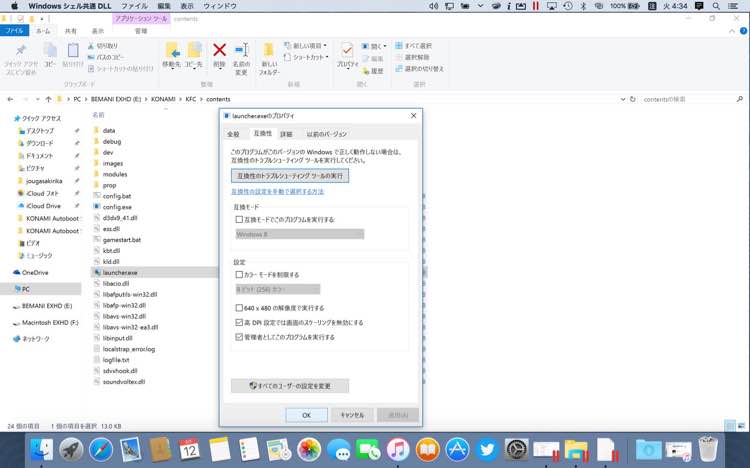Switch to the Details tab in properties

(x=286, y=134)
